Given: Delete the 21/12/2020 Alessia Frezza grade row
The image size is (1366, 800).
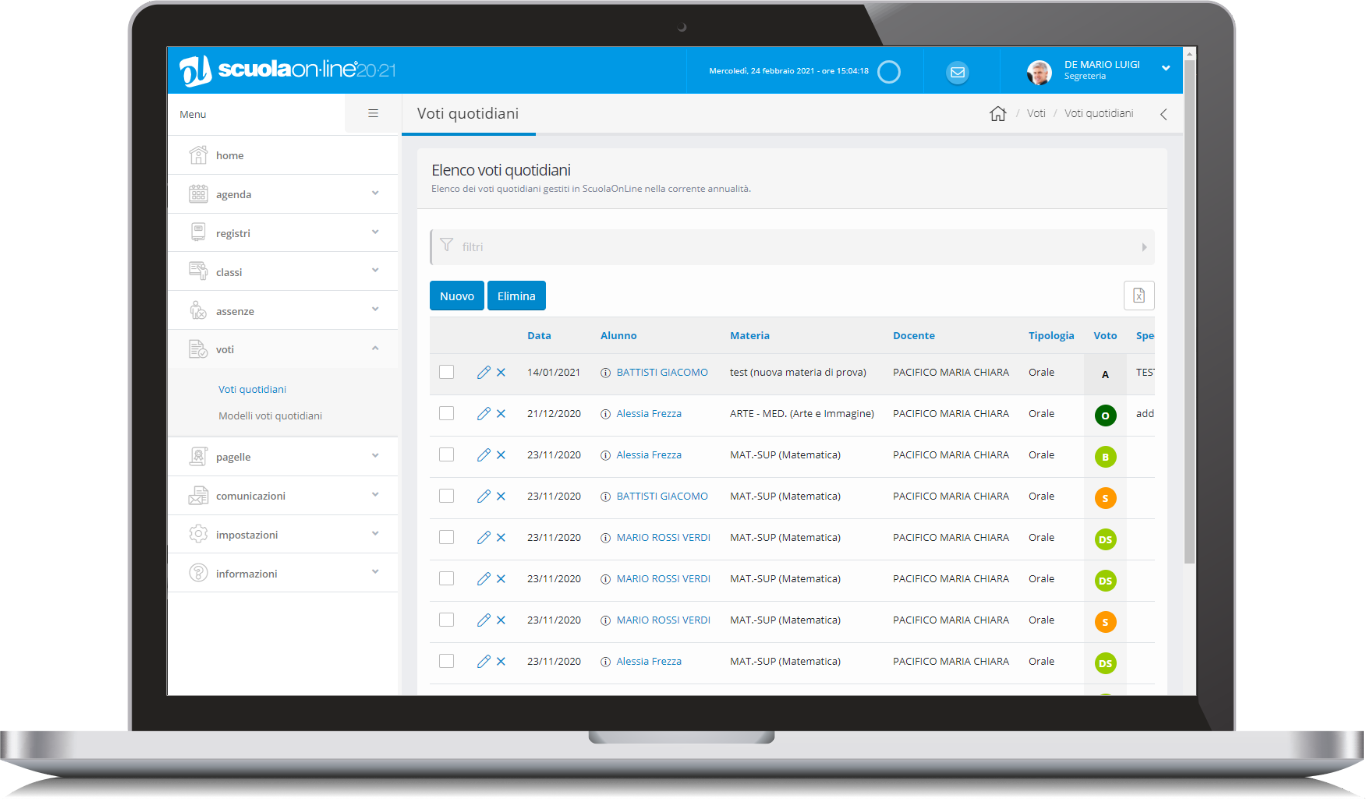Looking at the screenshot, I should pyautogui.click(x=501, y=414).
